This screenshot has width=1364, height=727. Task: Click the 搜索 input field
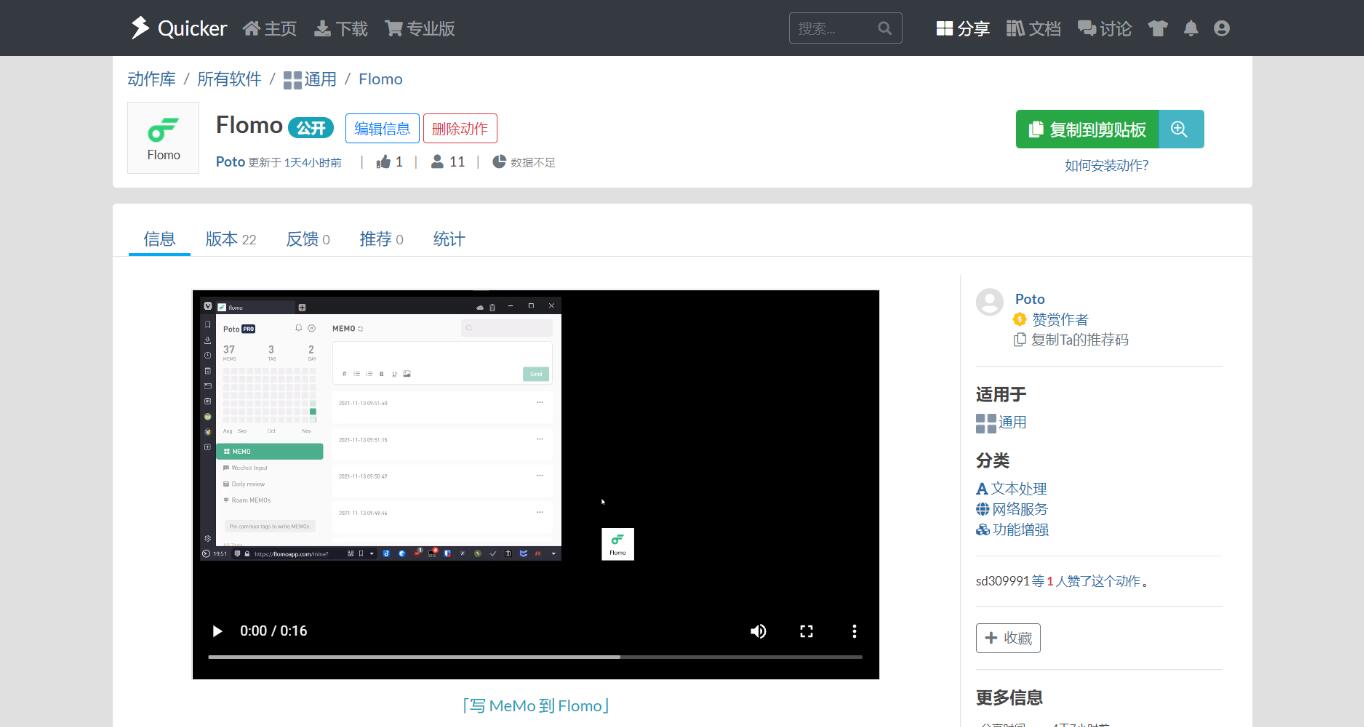point(832,28)
